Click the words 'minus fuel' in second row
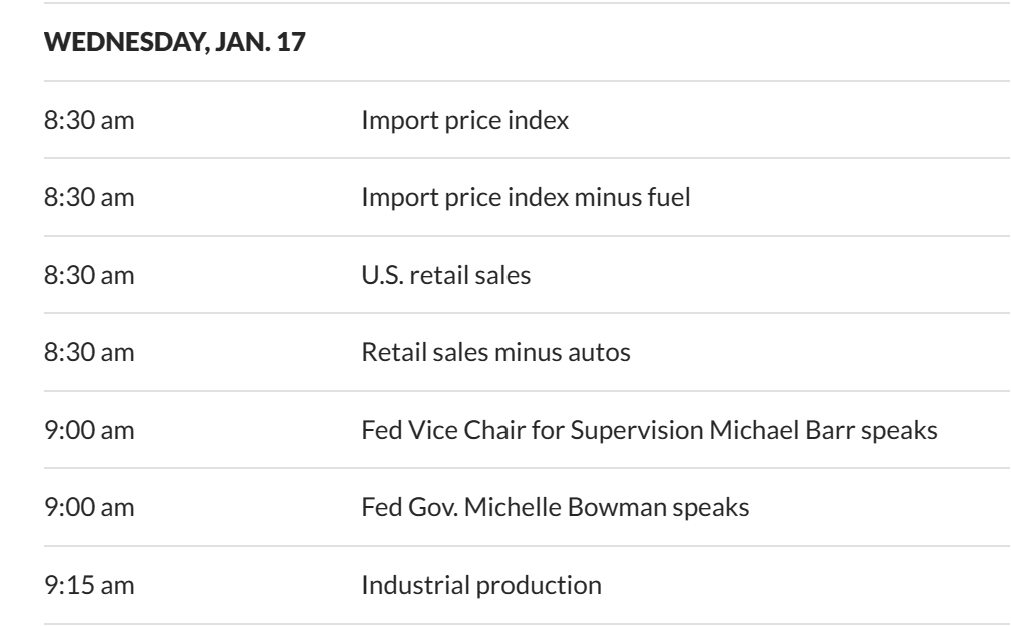 pos(642,198)
